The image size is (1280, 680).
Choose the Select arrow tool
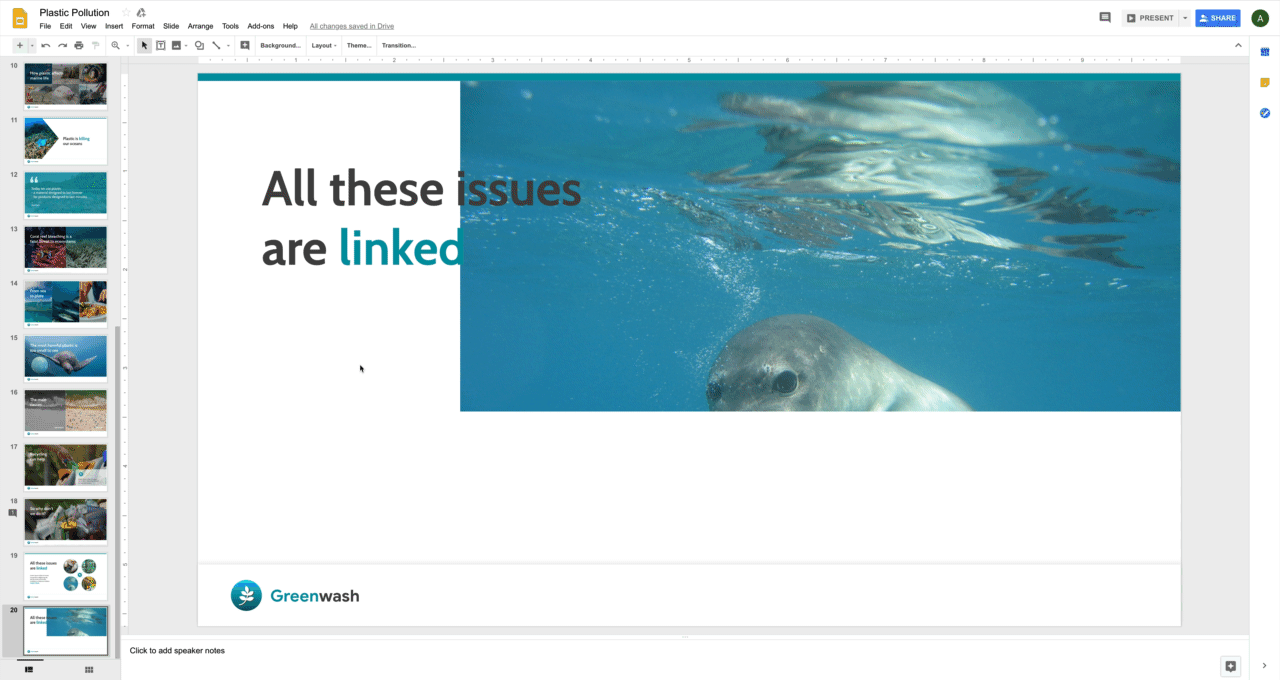144,45
